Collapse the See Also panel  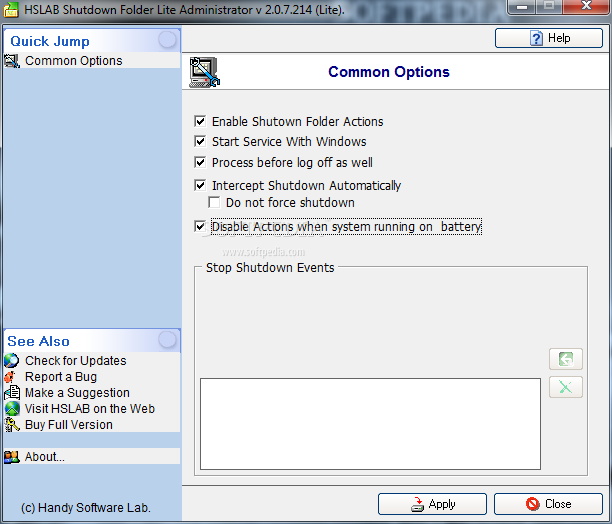click(167, 339)
